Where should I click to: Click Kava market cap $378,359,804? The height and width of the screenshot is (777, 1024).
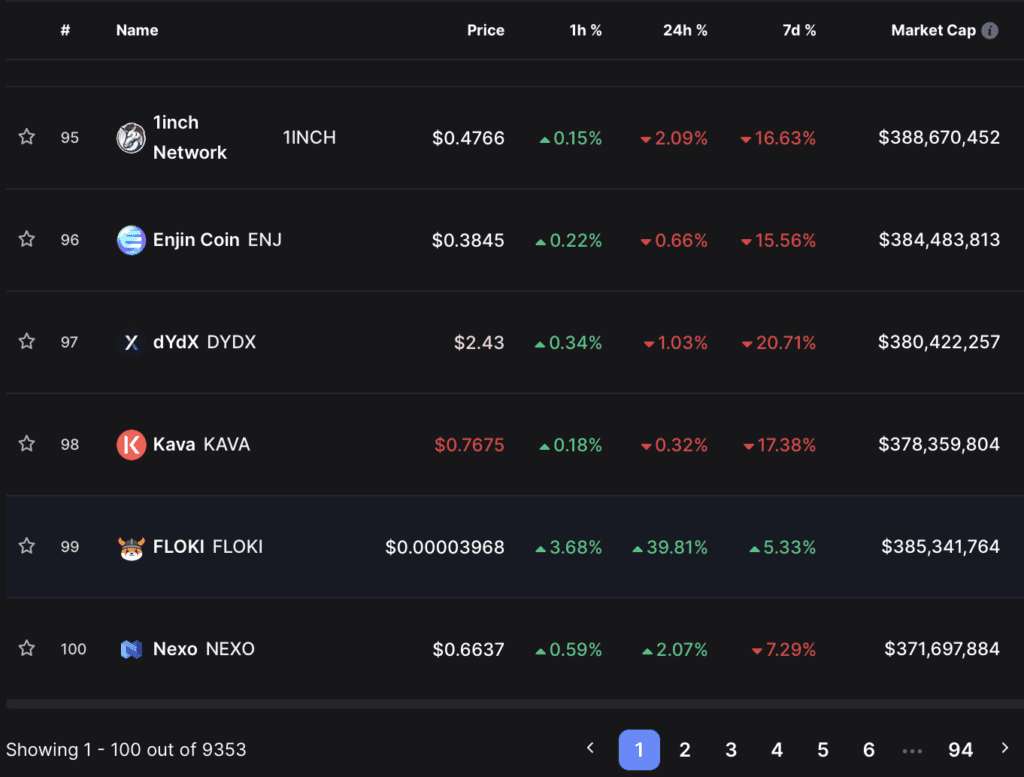(939, 445)
